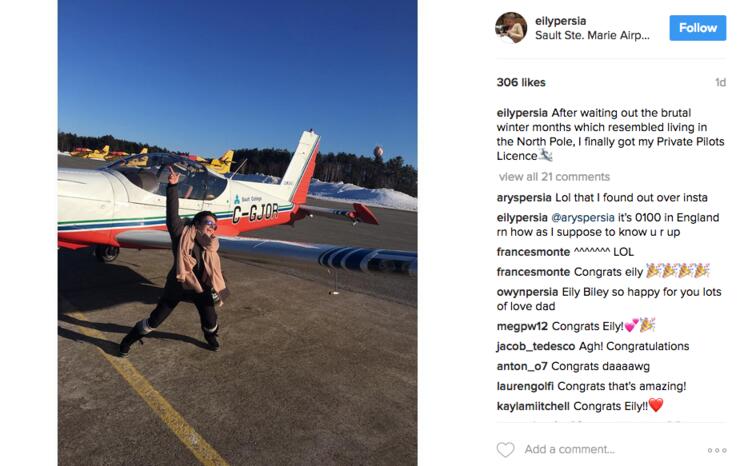The height and width of the screenshot is (466, 740).
Task: Click the @aryspersia mention link
Action: point(583,218)
